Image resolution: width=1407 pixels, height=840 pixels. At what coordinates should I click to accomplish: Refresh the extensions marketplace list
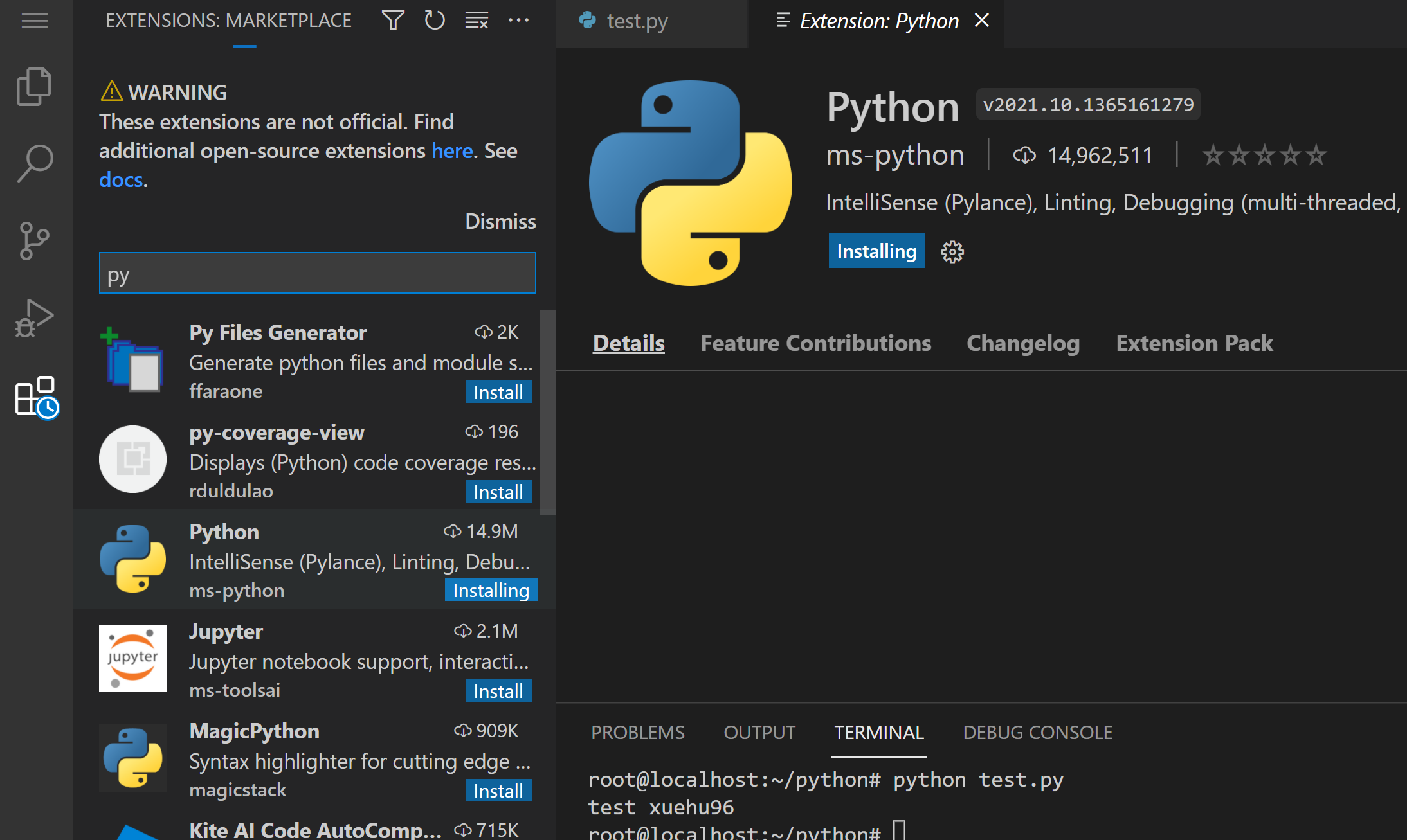pyautogui.click(x=435, y=21)
